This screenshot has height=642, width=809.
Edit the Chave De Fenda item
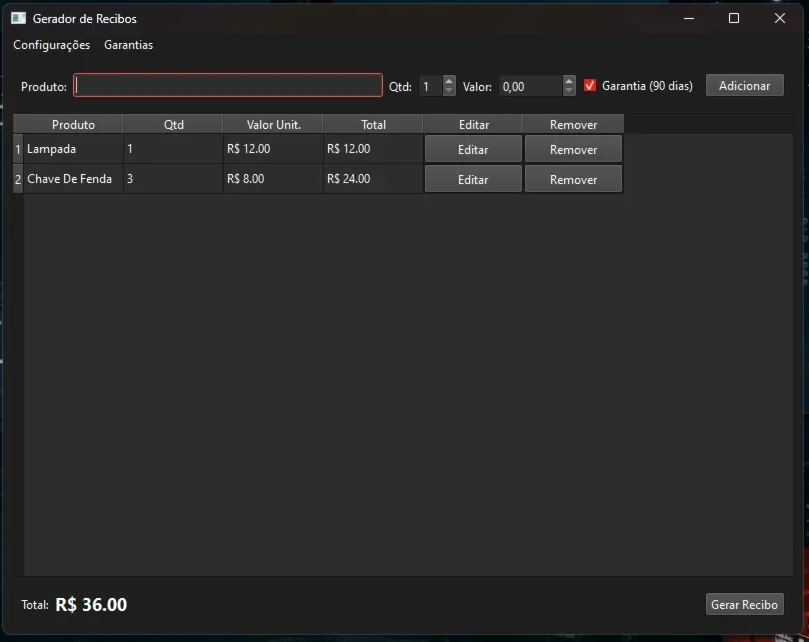click(x=473, y=179)
